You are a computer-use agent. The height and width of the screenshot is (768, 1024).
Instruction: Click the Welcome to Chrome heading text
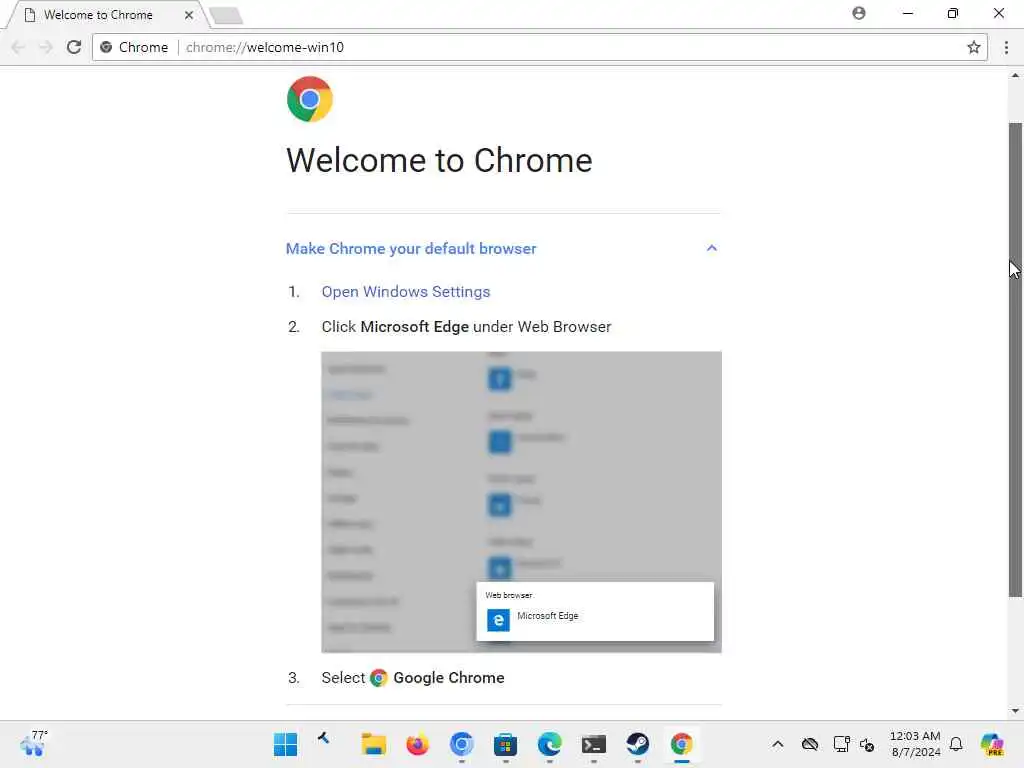tap(440, 161)
